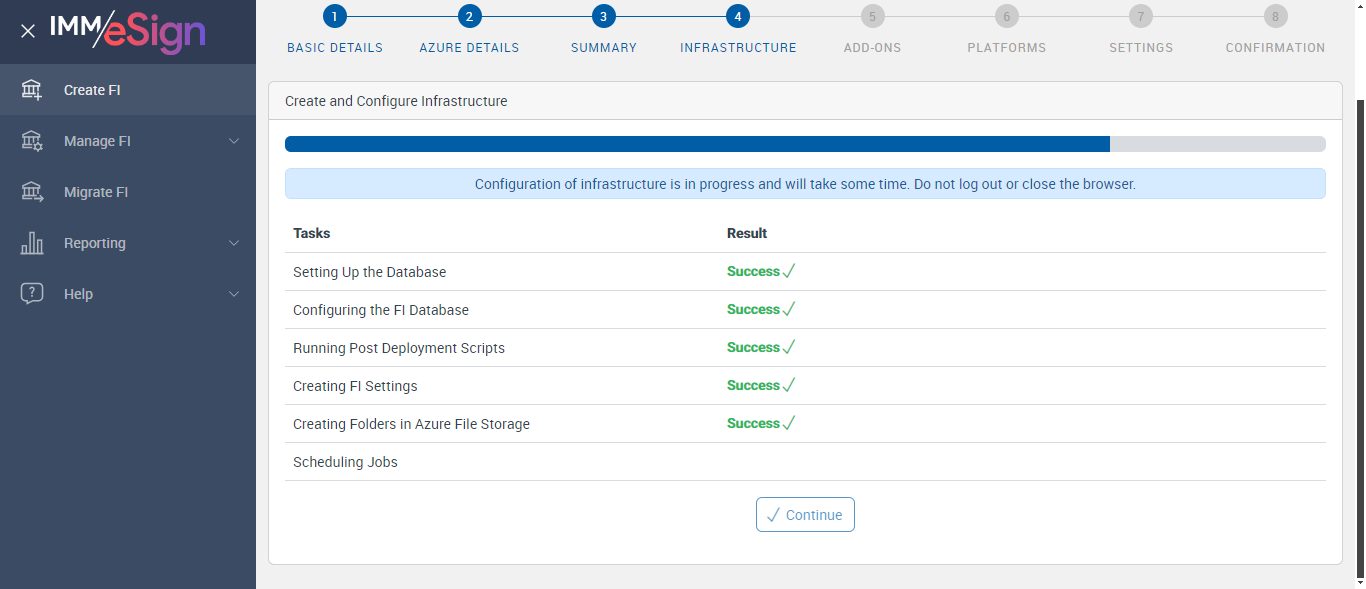The image size is (1366, 589).
Task: Click the Create FI bank icon
Action: click(32, 90)
